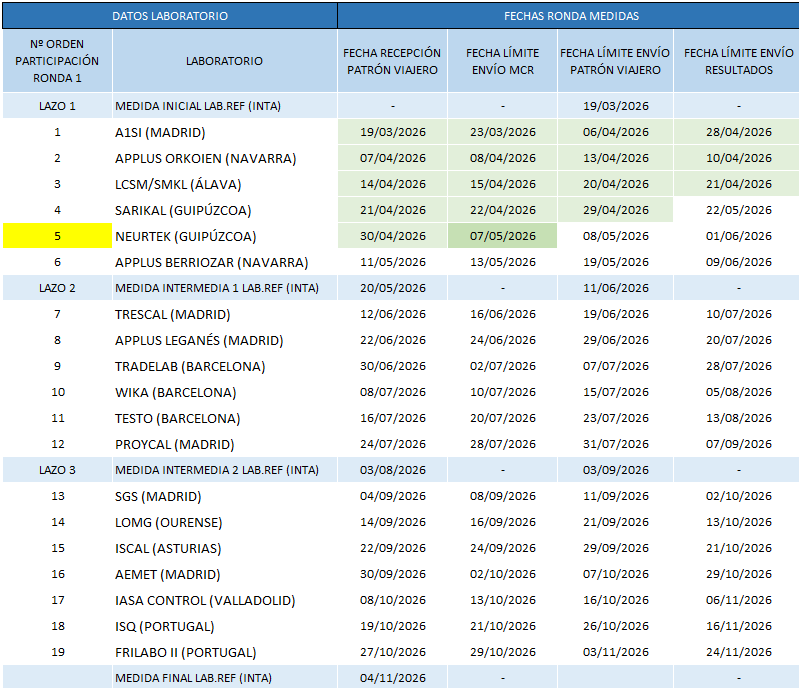Image resolution: width=799 pixels, height=688 pixels.
Task: Click order number 12 in first column
Action: pos(58,444)
